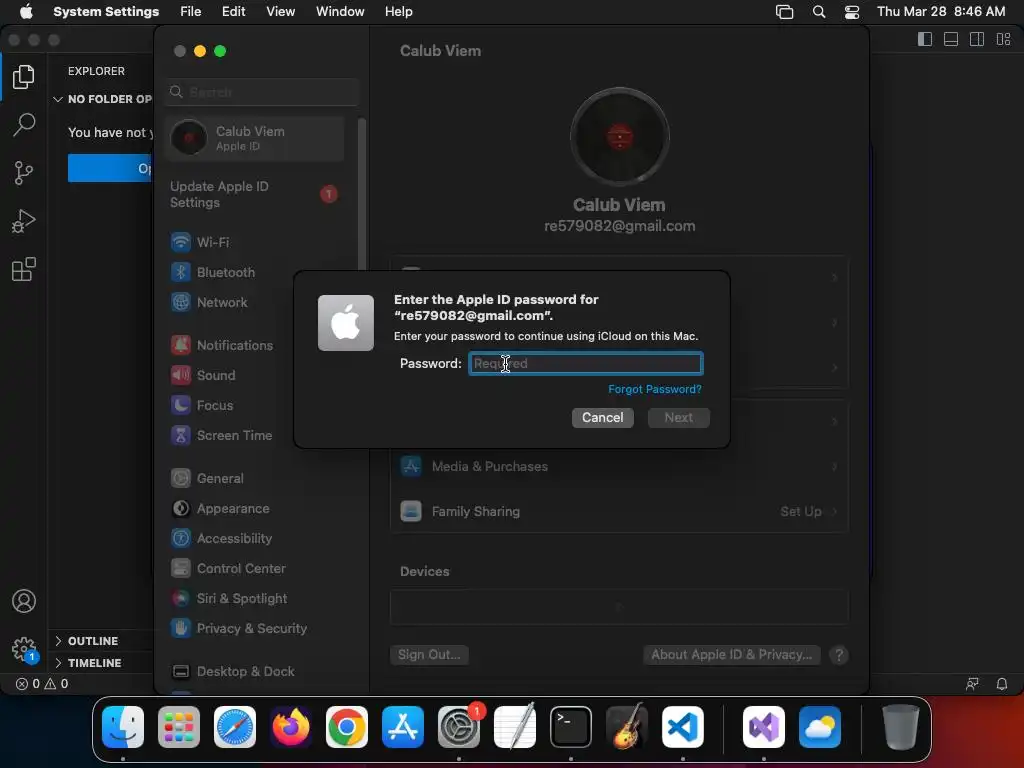This screenshot has width=1024, height=768.
Task: Toggle VS Code primary side bar layout icon
Action: tap(925, 39)
